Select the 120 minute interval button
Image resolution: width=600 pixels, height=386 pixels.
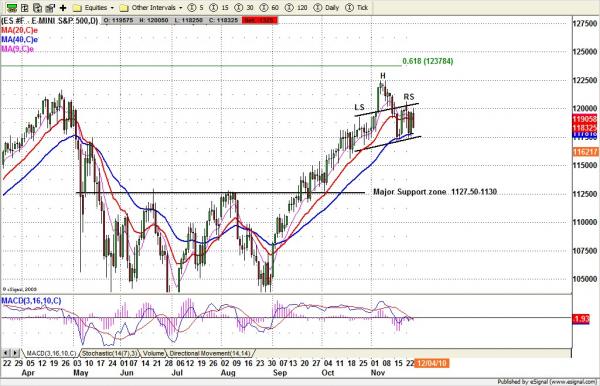click(296, 8)
